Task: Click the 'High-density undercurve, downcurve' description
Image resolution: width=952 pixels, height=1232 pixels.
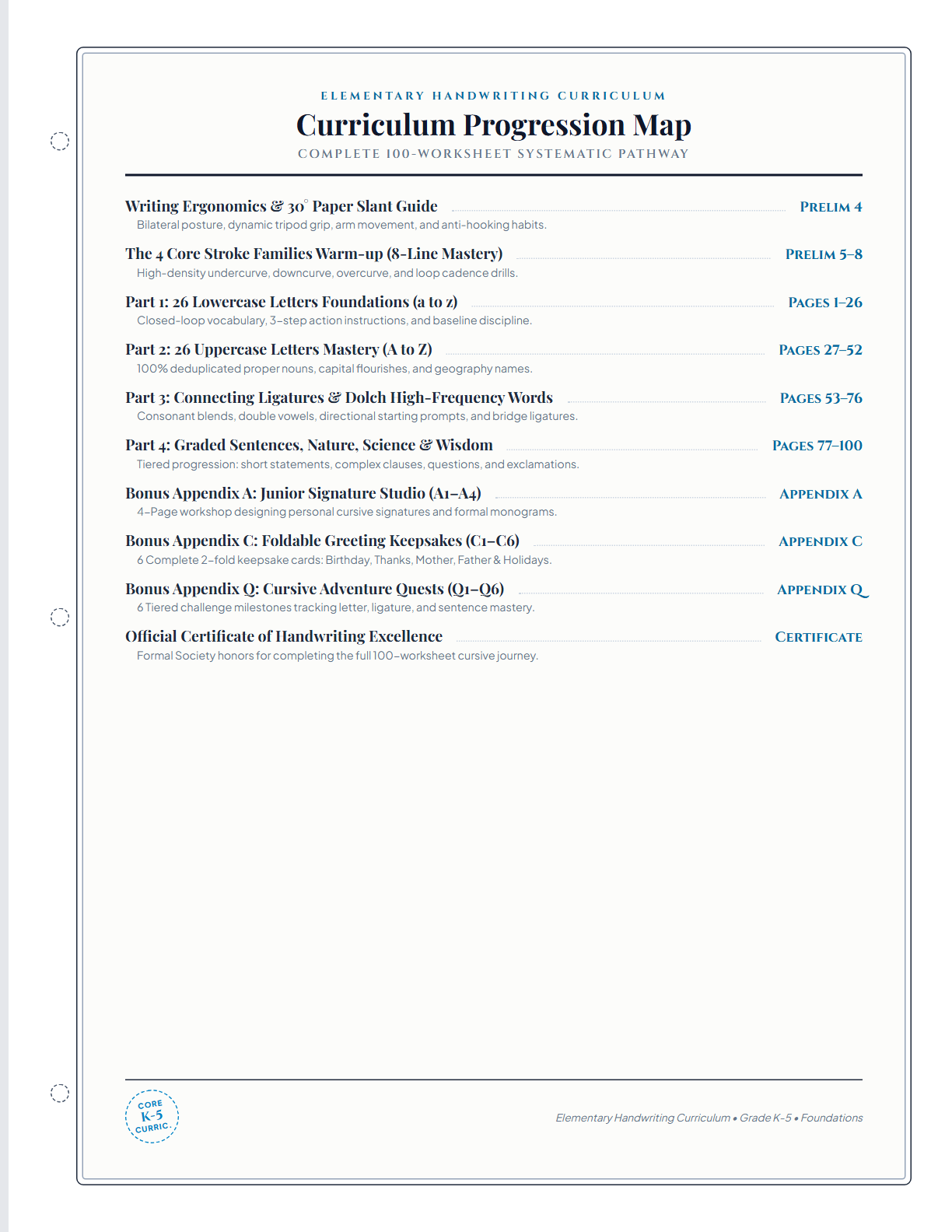Action: [327, 273]
